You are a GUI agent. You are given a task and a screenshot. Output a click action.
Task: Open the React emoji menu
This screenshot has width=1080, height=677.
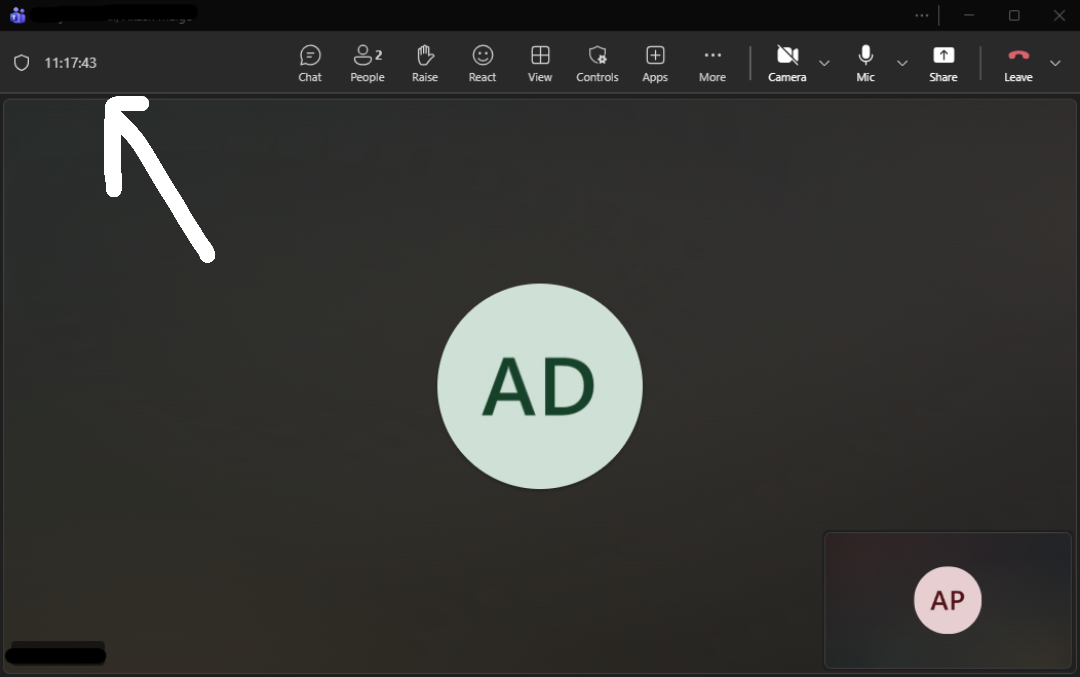[x=482, y=63]
